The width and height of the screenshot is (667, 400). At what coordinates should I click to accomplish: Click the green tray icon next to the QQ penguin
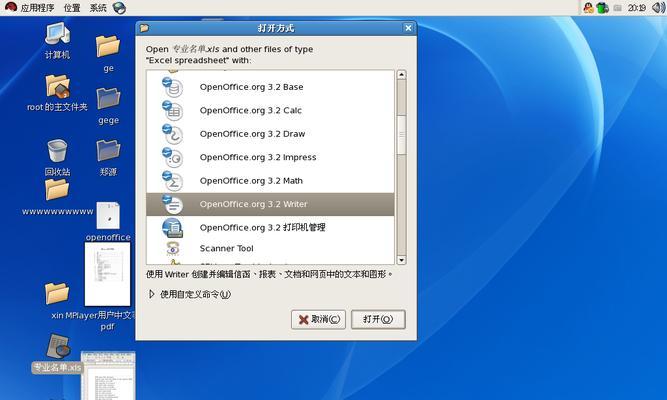point(602,8)
